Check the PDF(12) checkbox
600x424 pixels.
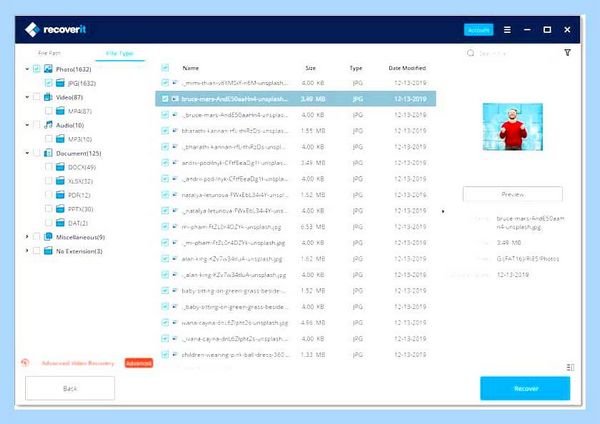point(49,194)
